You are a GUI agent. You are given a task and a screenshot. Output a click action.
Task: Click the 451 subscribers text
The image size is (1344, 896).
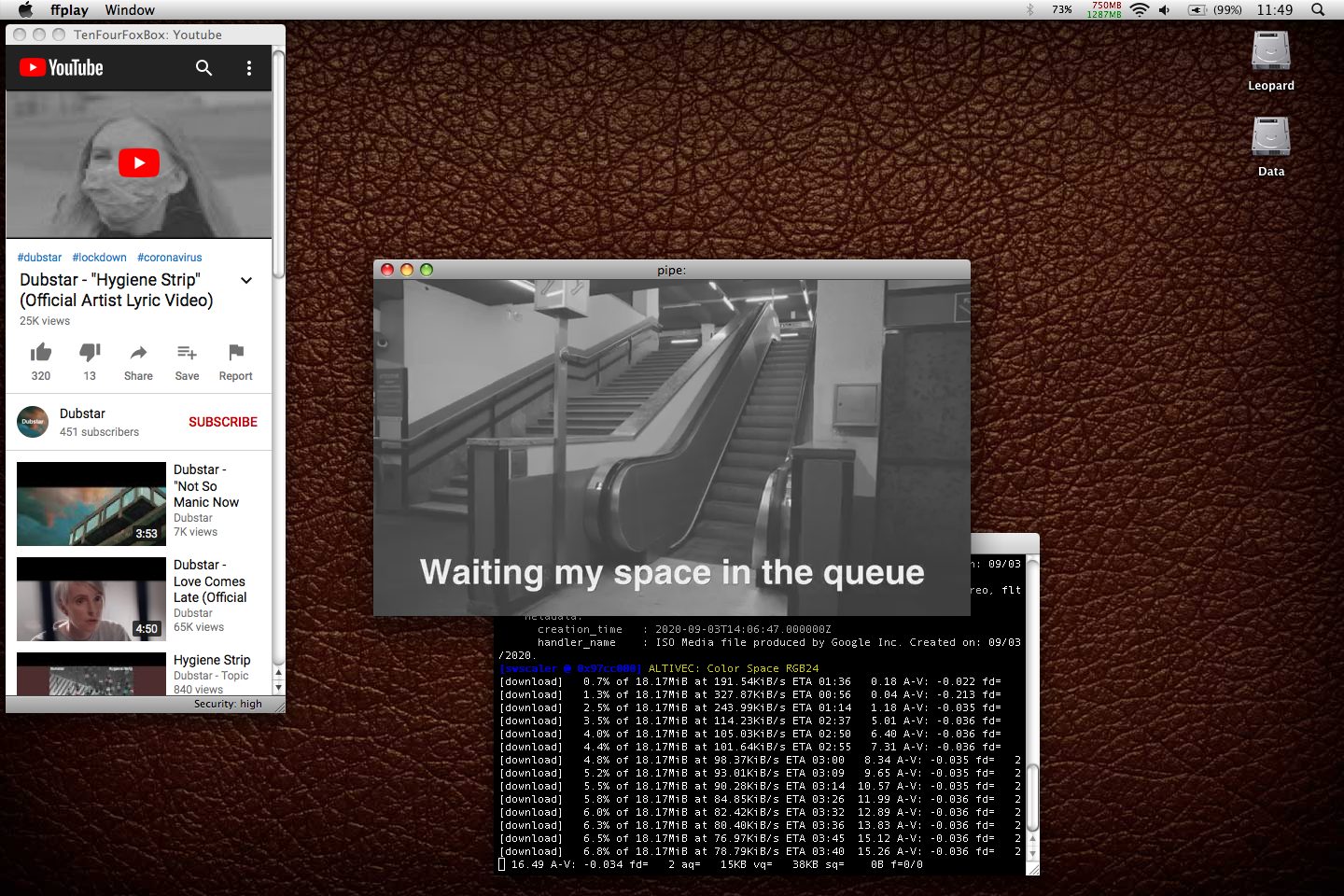click(x=99, y=432)
